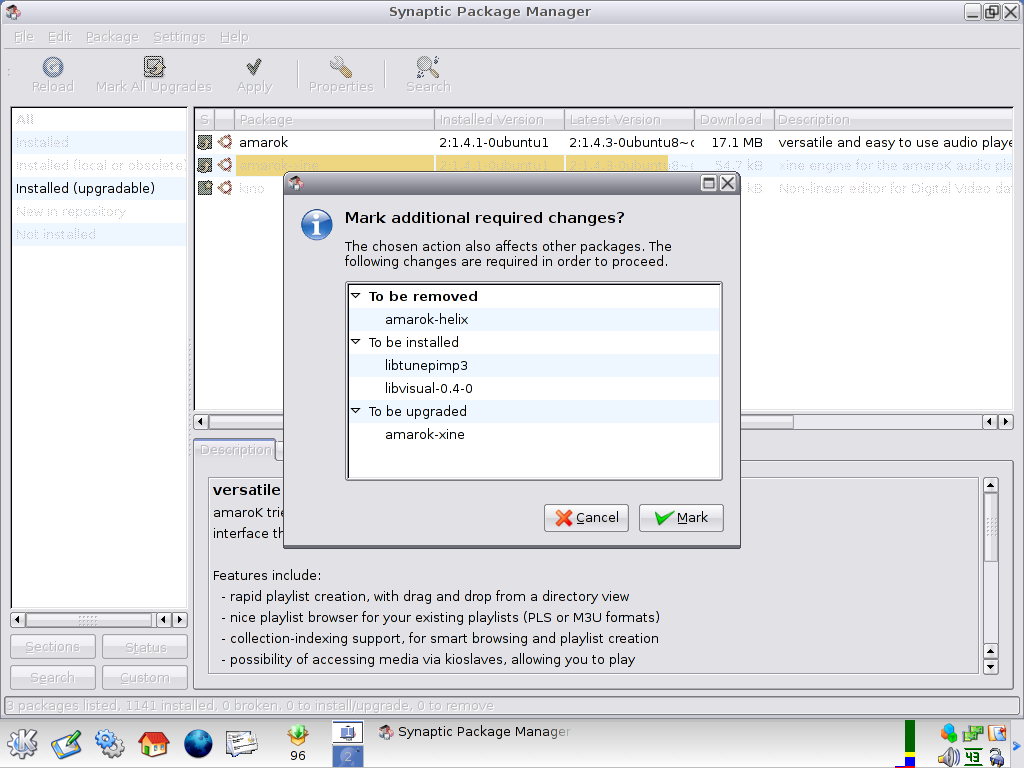Confirm changes with the Mark button

(681, 518)
